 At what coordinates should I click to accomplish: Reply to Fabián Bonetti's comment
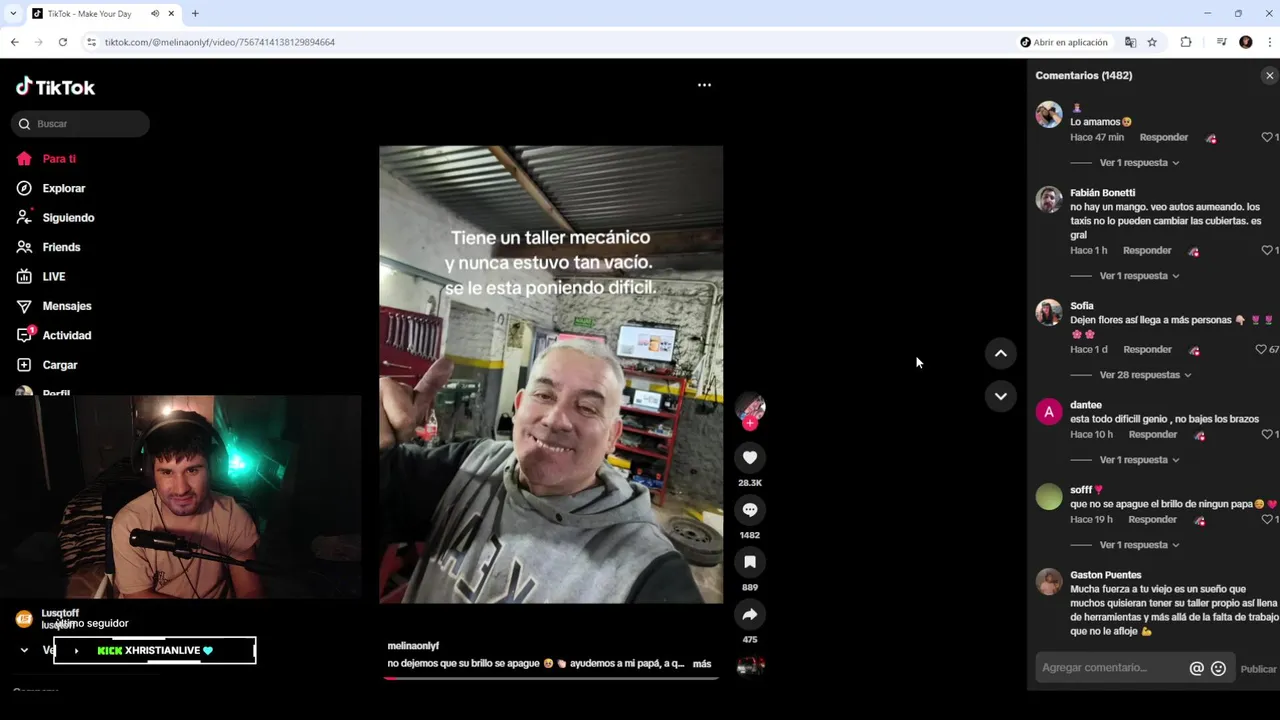pyautogui.click(x=1147, y=250)
